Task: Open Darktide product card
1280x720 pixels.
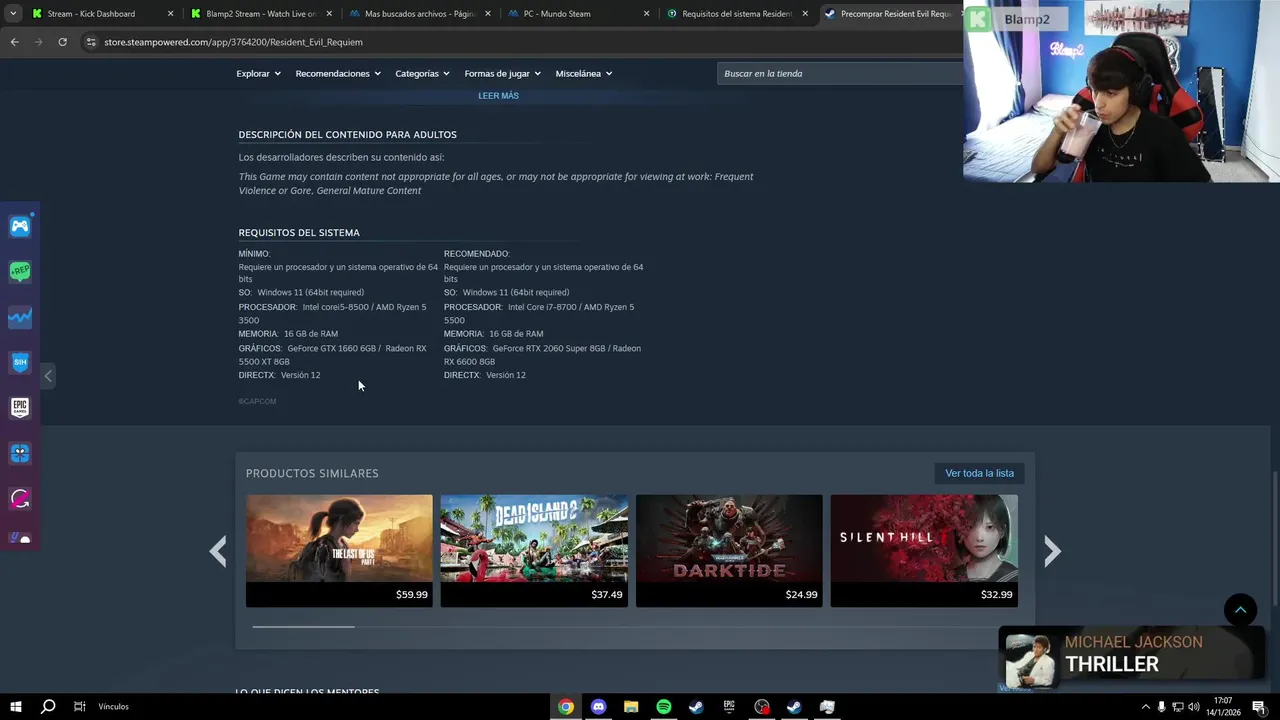Action: (x=729, y=551)
